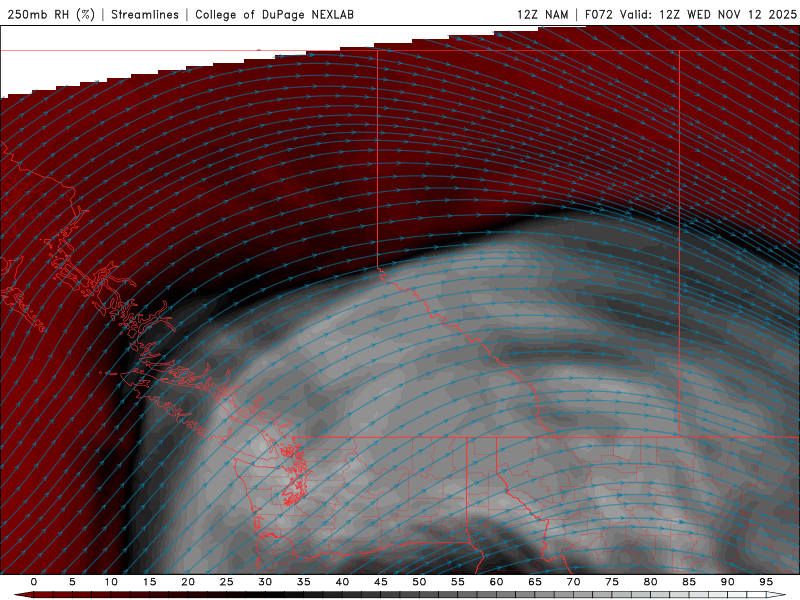Screen dimensions: 800x600
Task: Click the colorbar label '70'
Action: point(573,582)
